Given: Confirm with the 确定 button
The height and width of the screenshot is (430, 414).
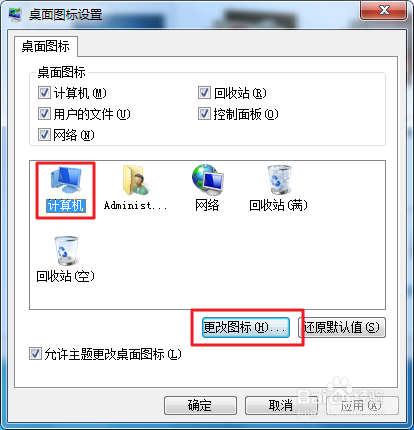Looking at the screenshot, I should (200, 405).
